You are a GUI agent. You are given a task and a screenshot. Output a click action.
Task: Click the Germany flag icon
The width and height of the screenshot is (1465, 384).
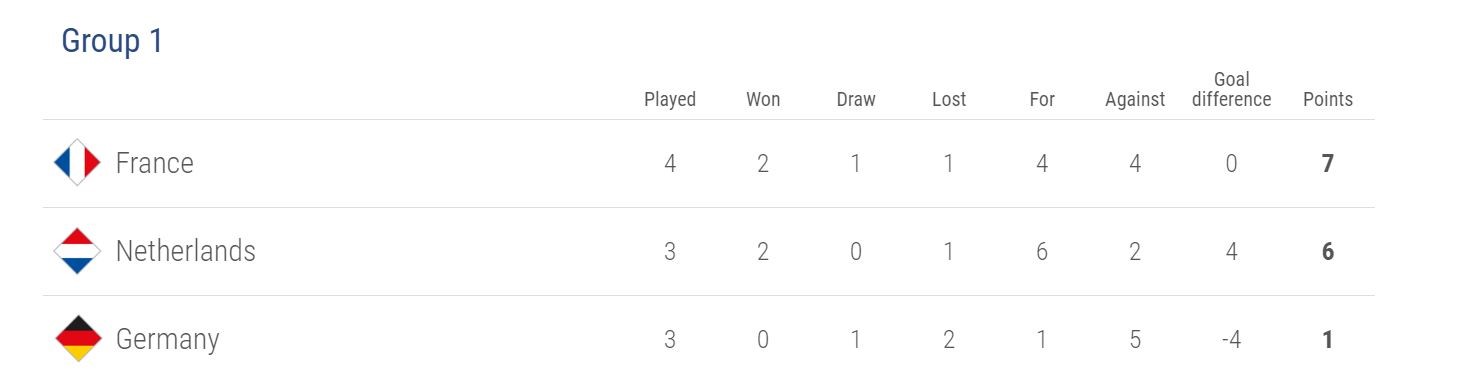tap(77, 339)
